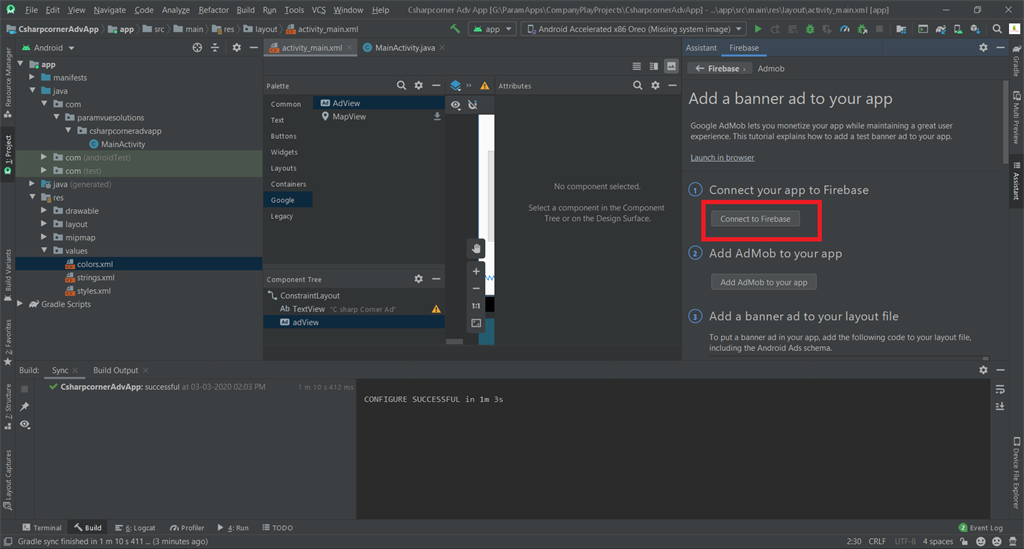
Task: Open the app run configuration dropdown
Action: point(492,29)
